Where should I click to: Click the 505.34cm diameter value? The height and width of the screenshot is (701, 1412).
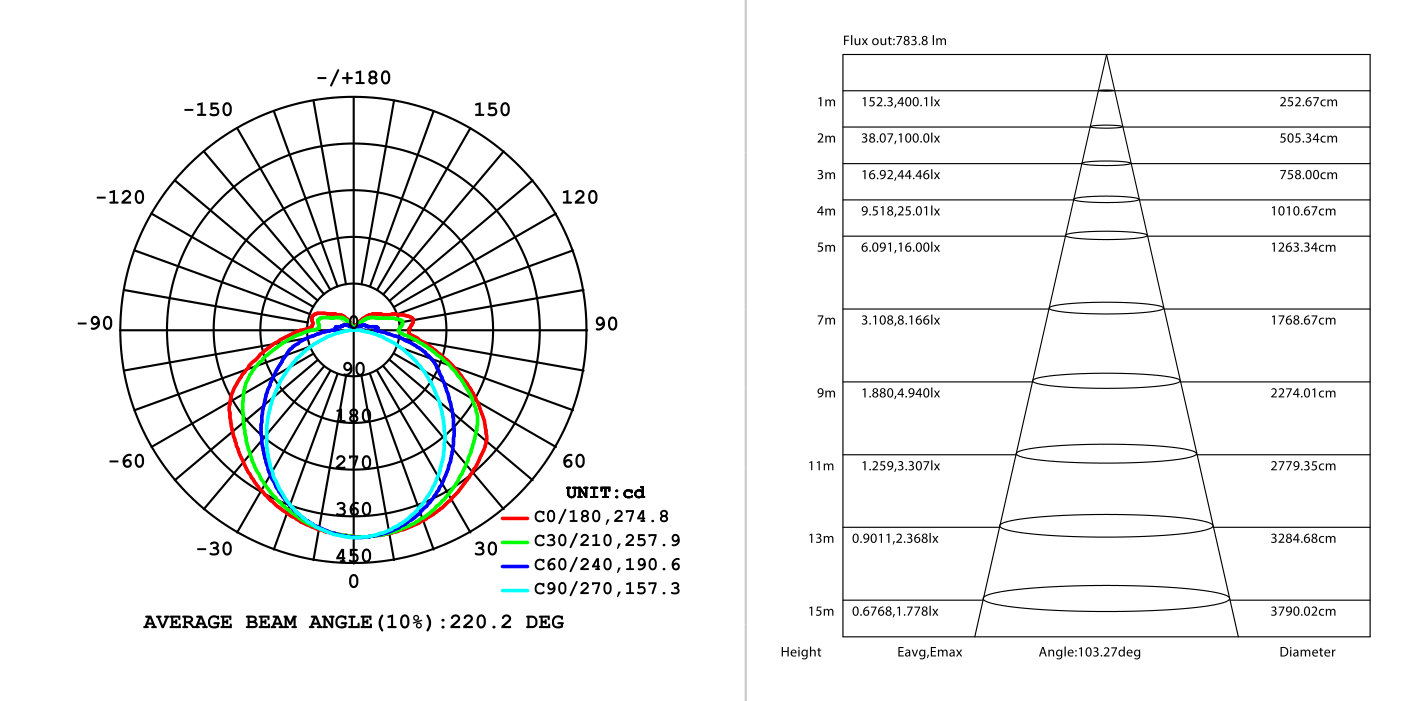(x=1307, y=138)
